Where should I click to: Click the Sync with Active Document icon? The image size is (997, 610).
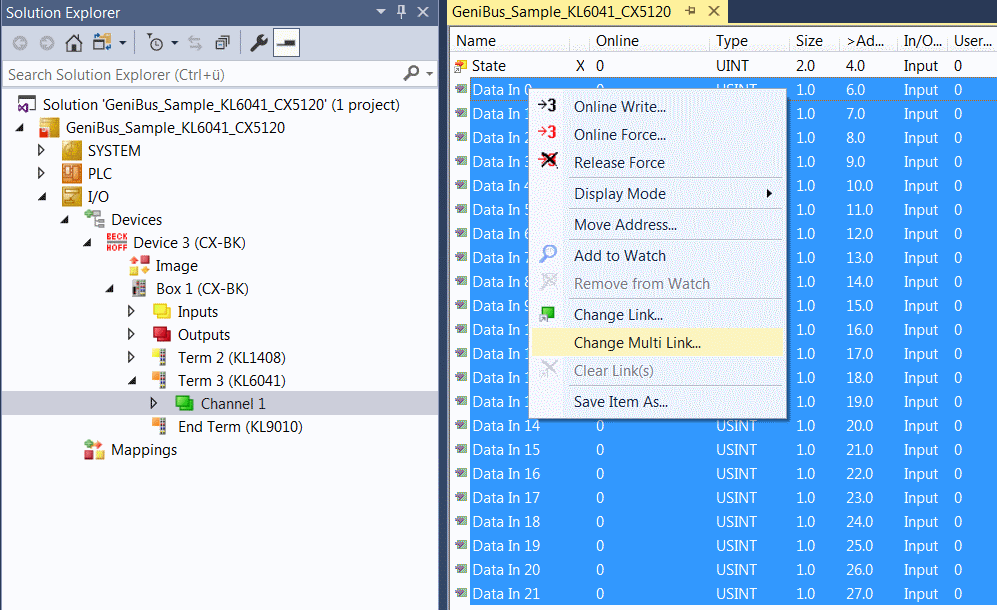(x=195, y=43)
